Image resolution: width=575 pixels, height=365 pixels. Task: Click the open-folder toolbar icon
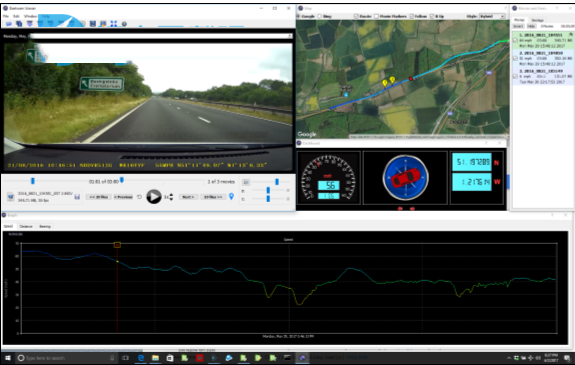[8, 24]
